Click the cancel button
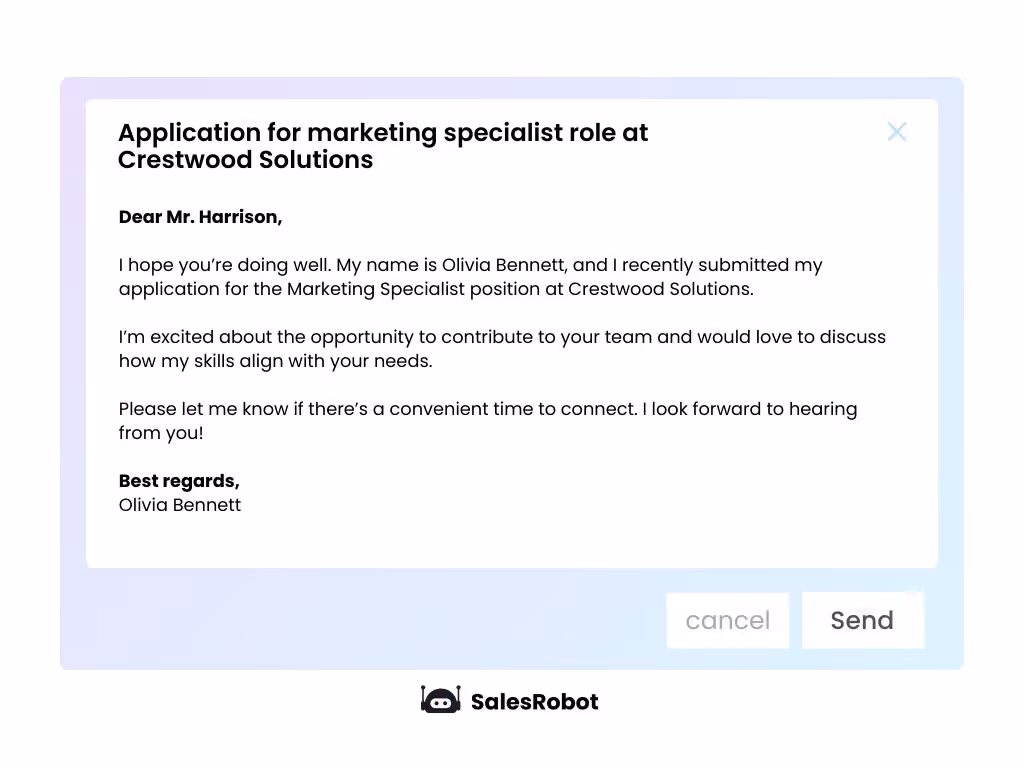 click(727, 620)
